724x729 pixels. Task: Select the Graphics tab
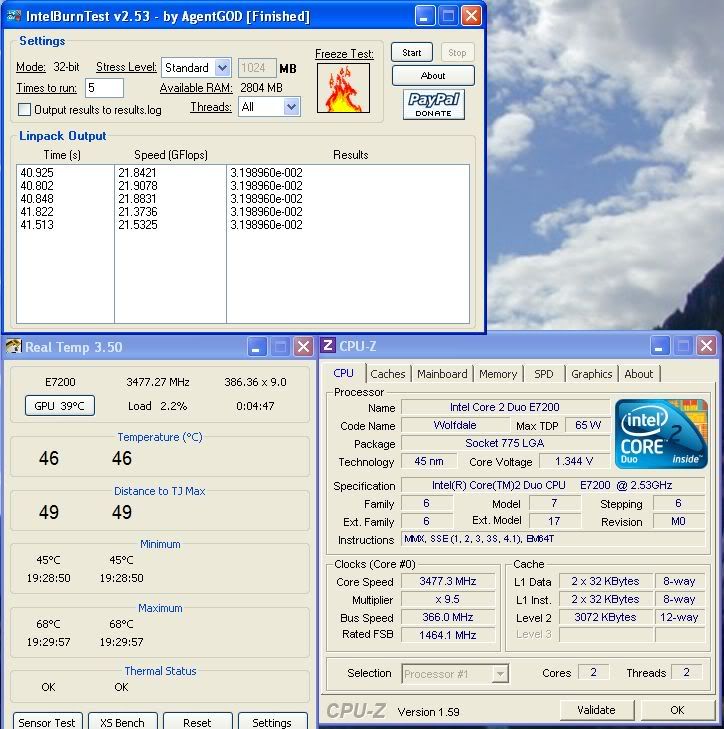coord(591,374)
